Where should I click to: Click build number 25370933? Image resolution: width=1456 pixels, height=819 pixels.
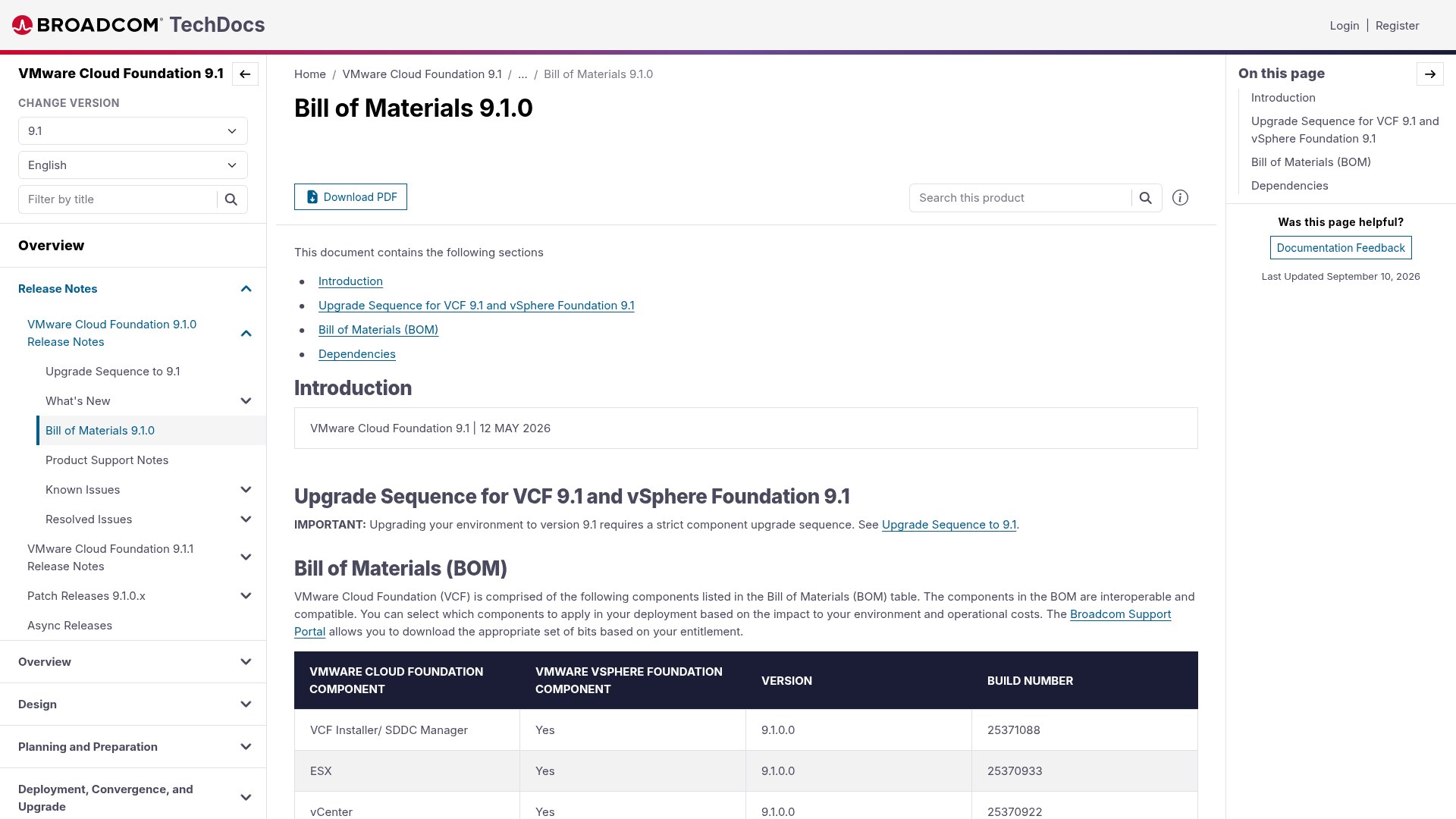click(1015, 771)
